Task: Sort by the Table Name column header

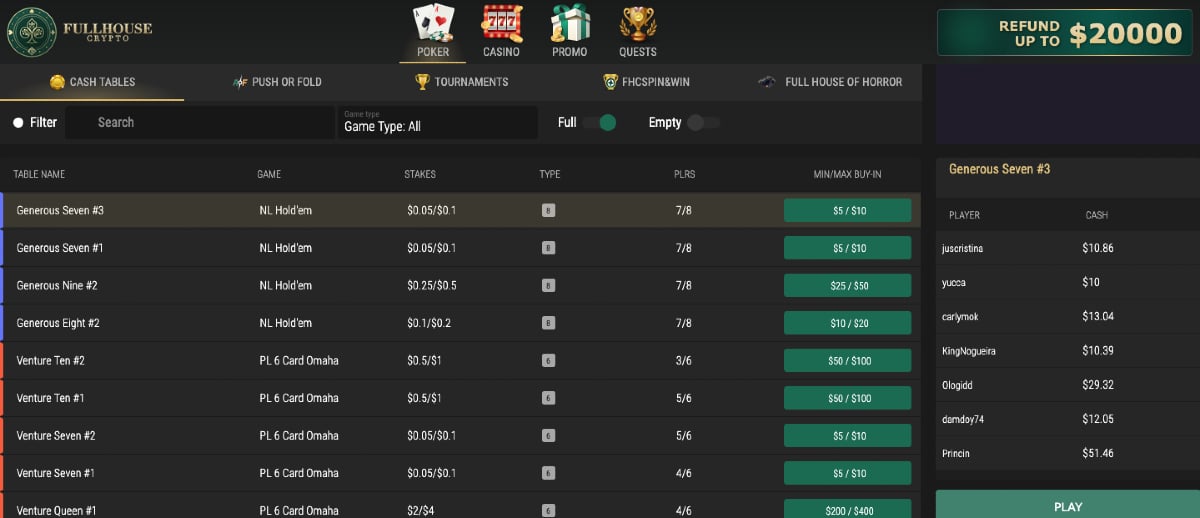Action: [39, 174]
